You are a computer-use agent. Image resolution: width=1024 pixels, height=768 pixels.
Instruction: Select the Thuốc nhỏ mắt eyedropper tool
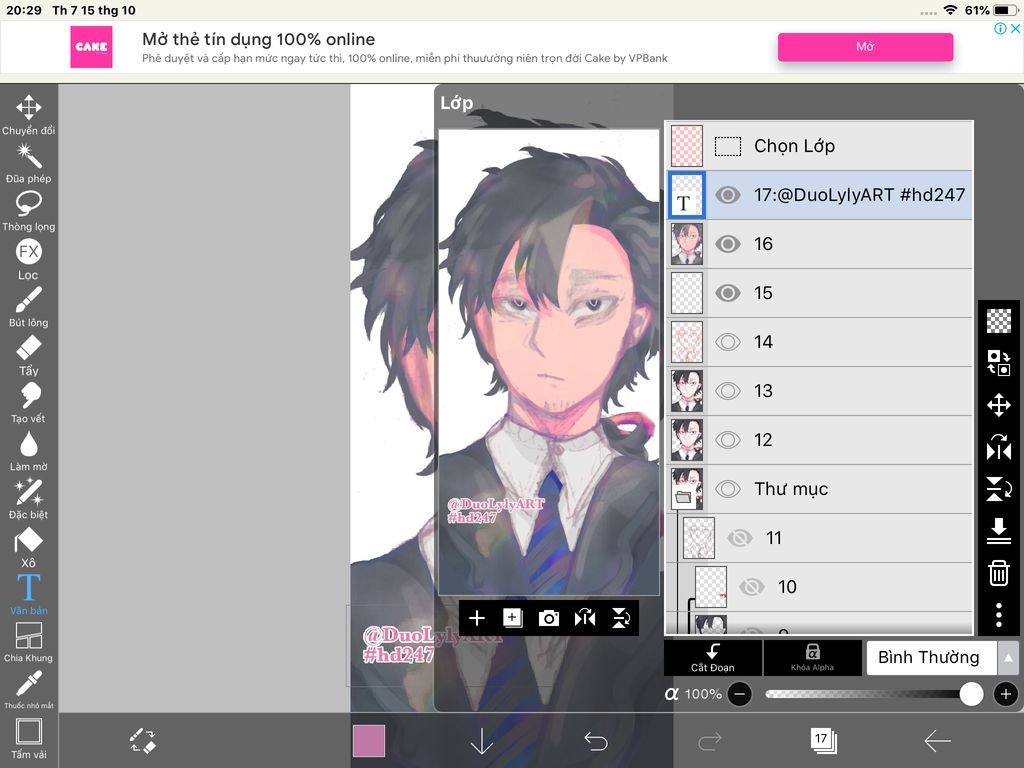29,690
